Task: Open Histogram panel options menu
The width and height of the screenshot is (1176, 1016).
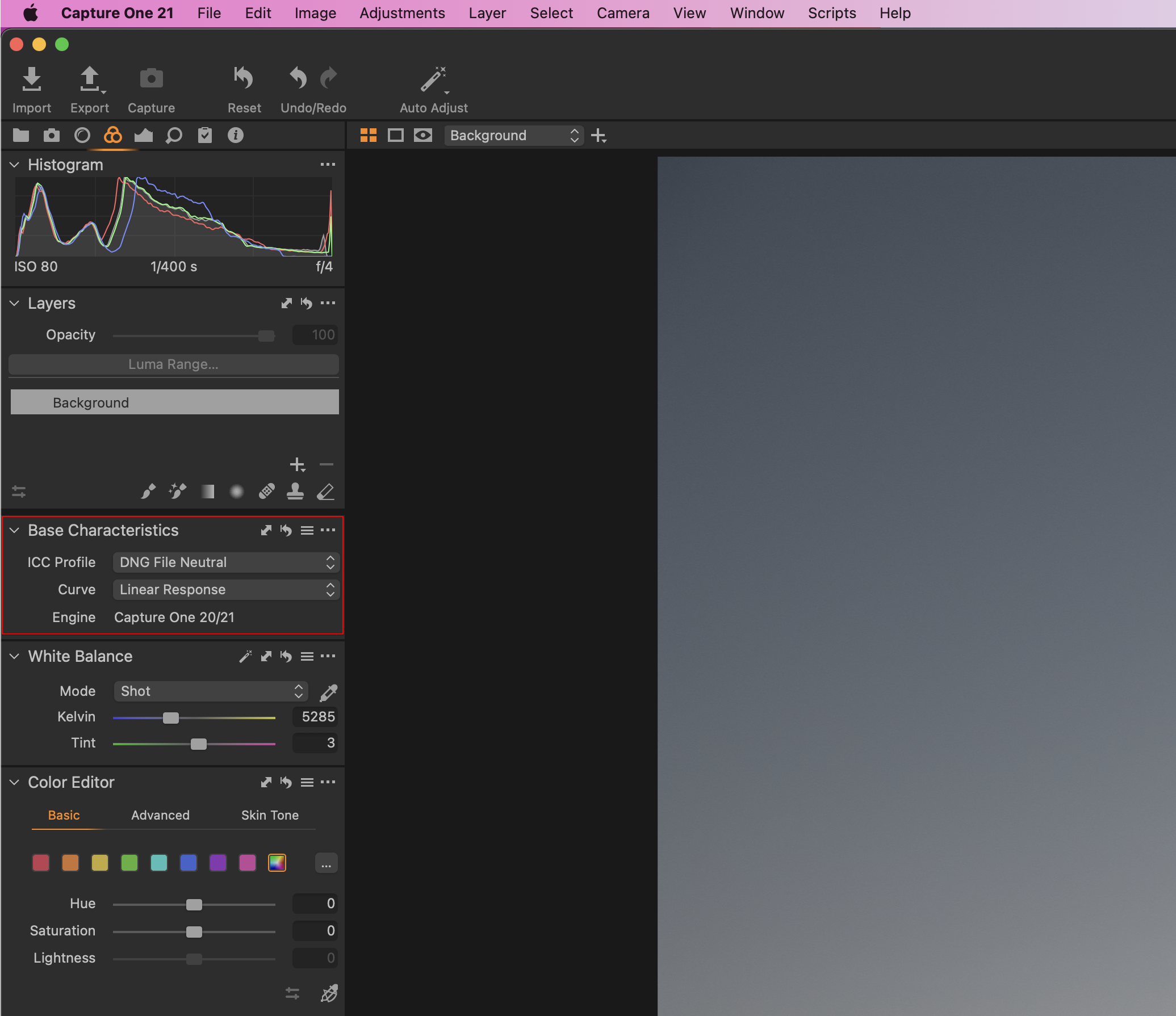Action: pos(328,165)
